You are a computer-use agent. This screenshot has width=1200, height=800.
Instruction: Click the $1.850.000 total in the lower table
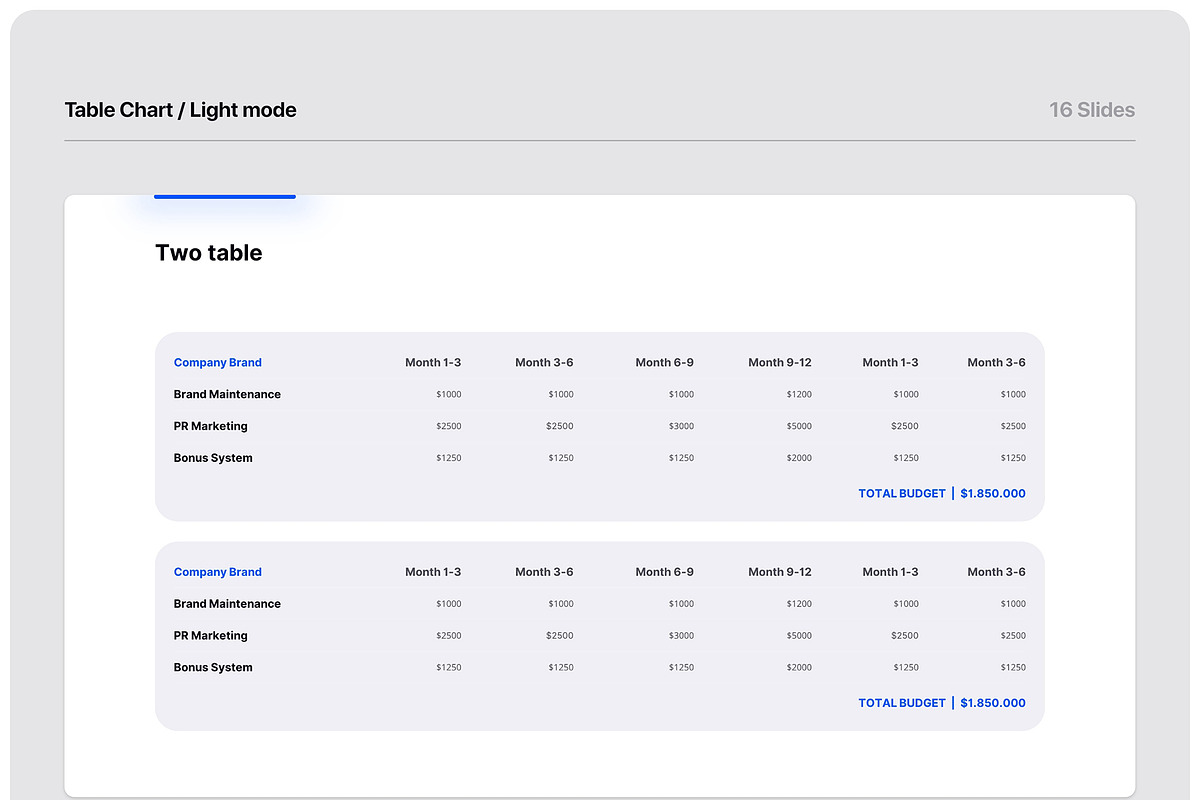click(x=993, y=703)
